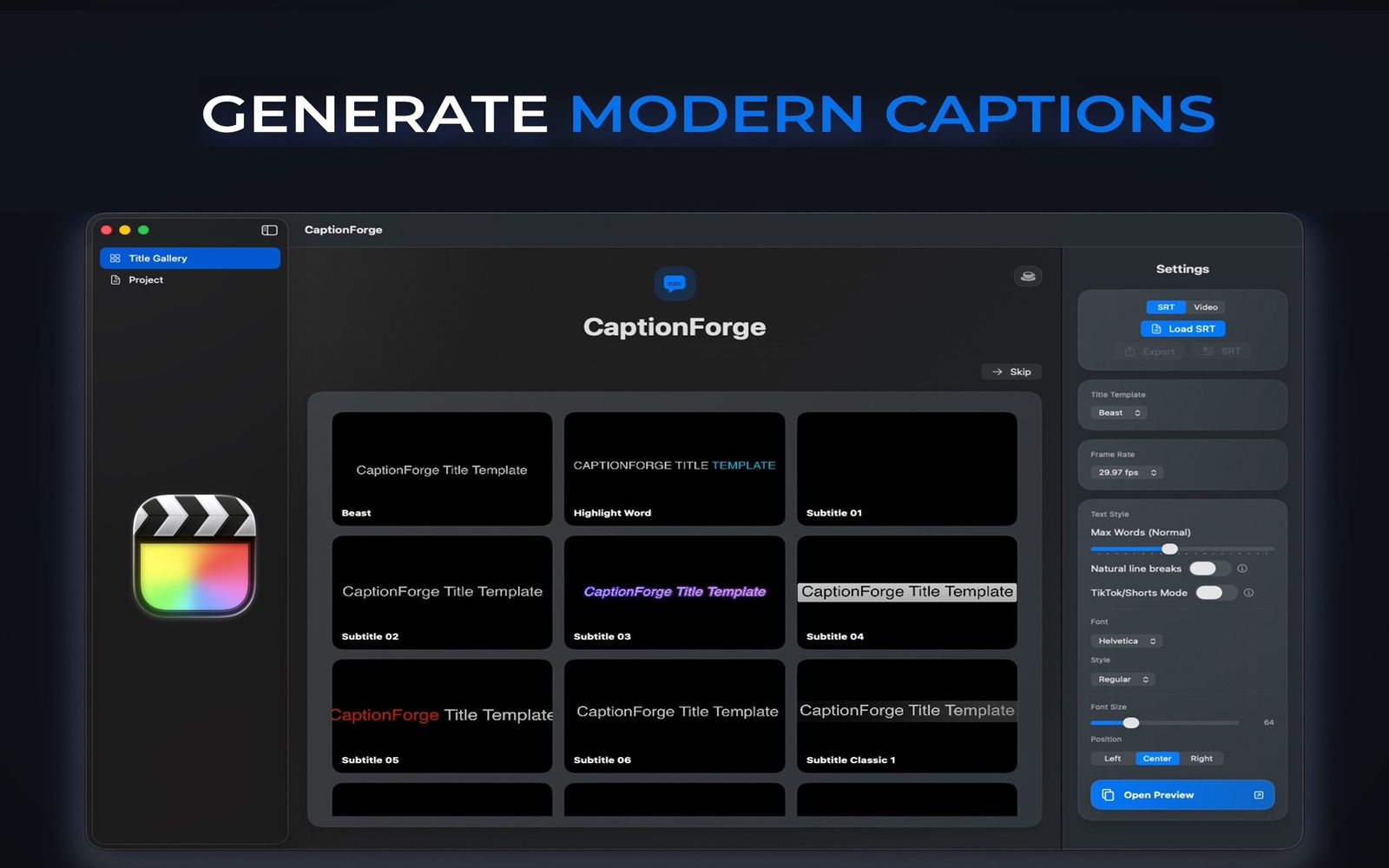1389x868 pixels.
Task: Turn on TikTok/Shorts Mode switch
Action: click(x=1215, y=593)
